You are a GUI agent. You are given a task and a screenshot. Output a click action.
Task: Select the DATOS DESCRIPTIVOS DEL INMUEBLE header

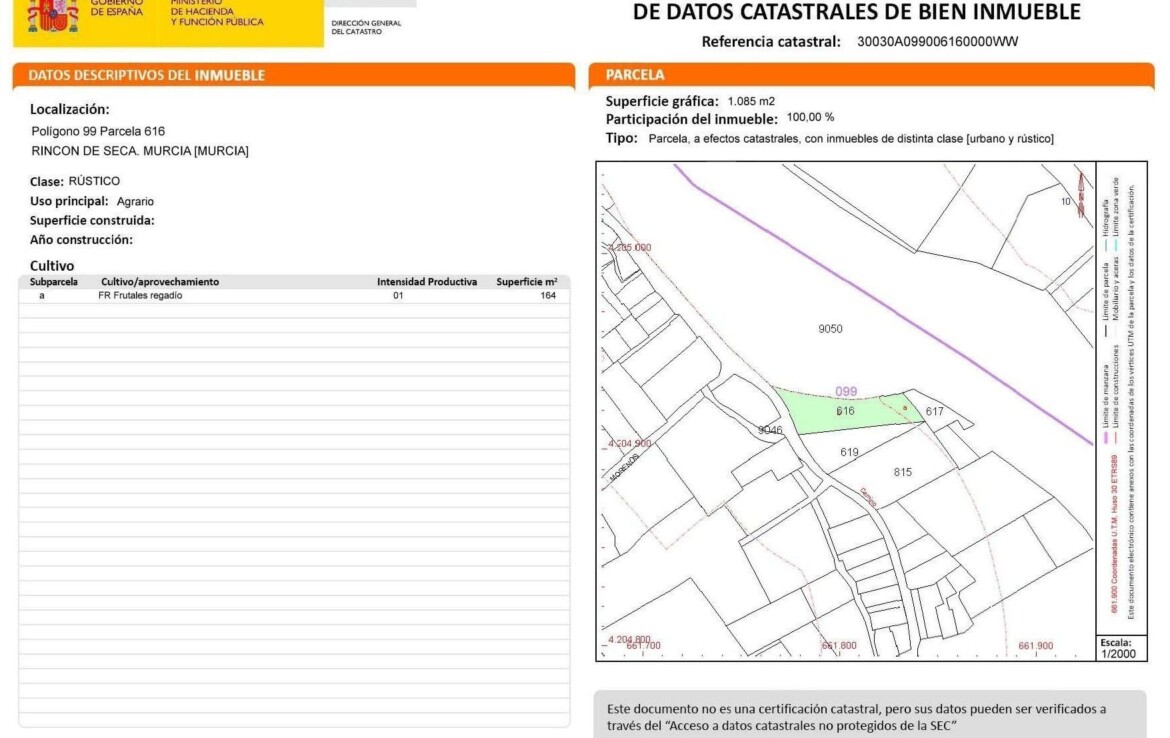[293, 75]
